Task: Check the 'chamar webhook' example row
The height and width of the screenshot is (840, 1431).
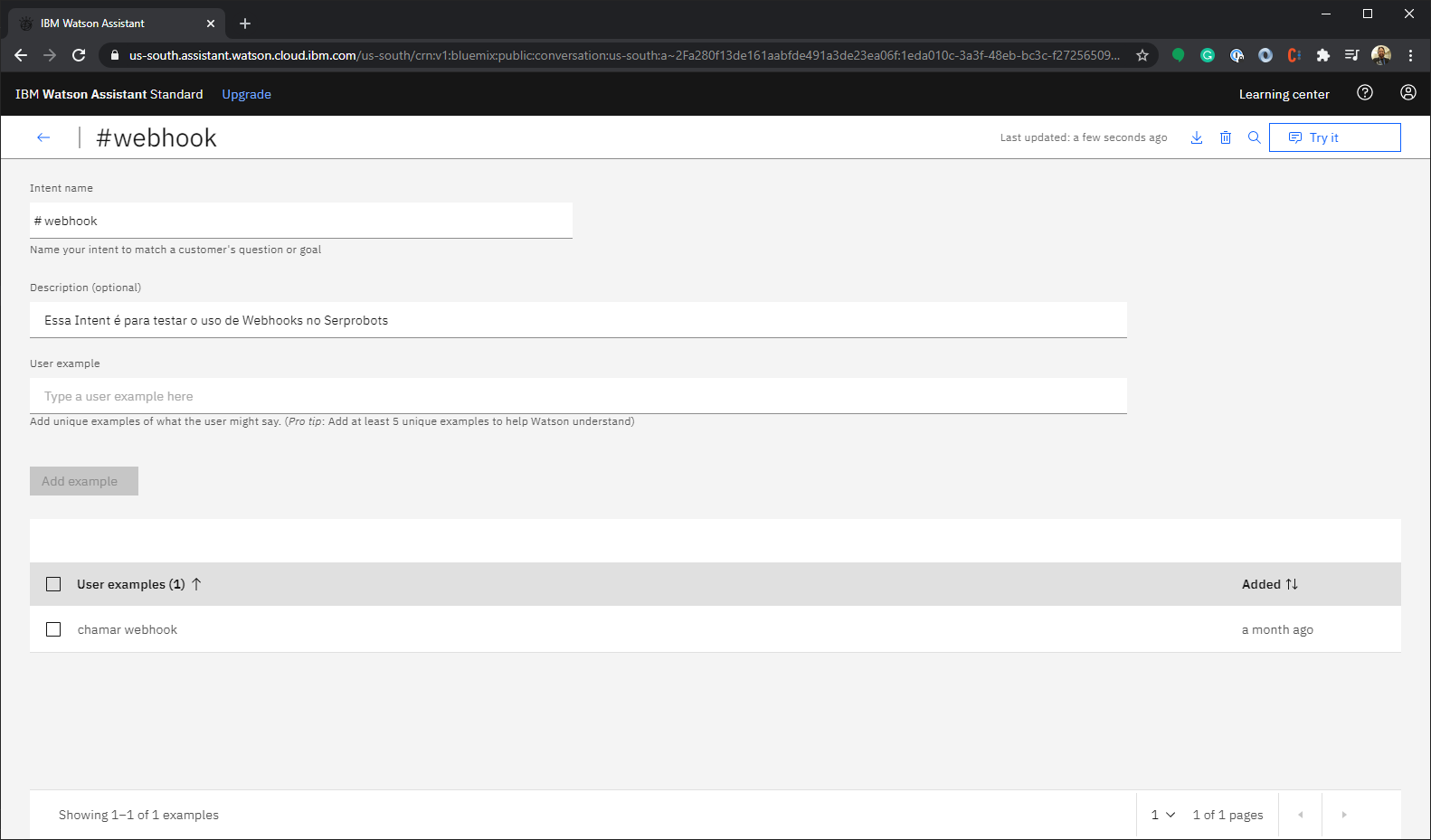Action: (53, 629)
